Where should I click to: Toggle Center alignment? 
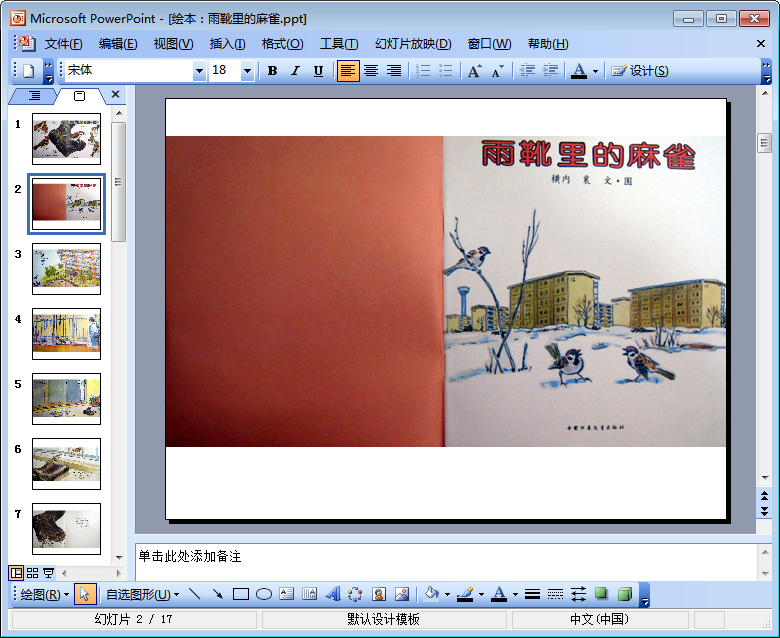(x=371, y=71)
